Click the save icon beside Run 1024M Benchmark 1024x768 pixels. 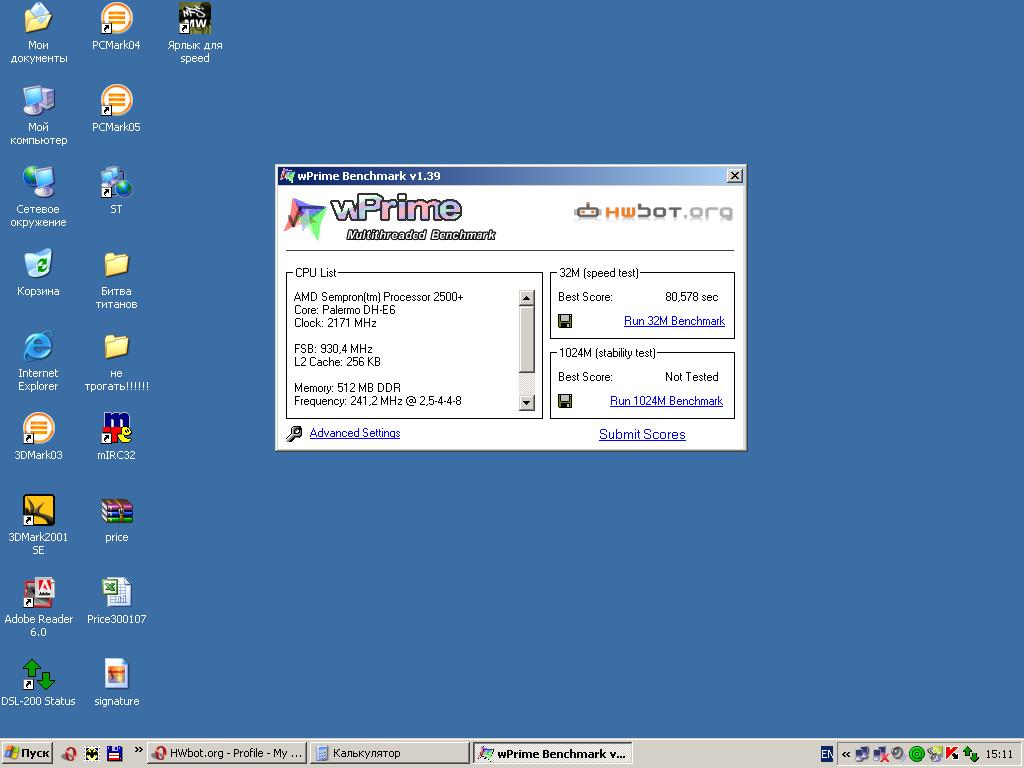(566, 400)
